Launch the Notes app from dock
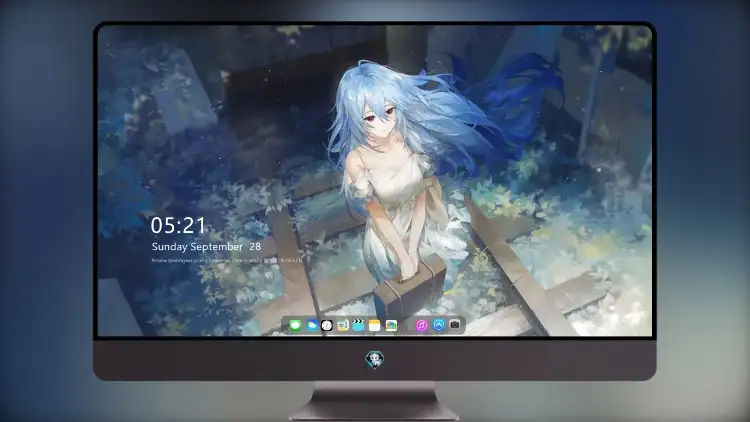Viewport: 750px width, 422px height. (x=375, y=325)
